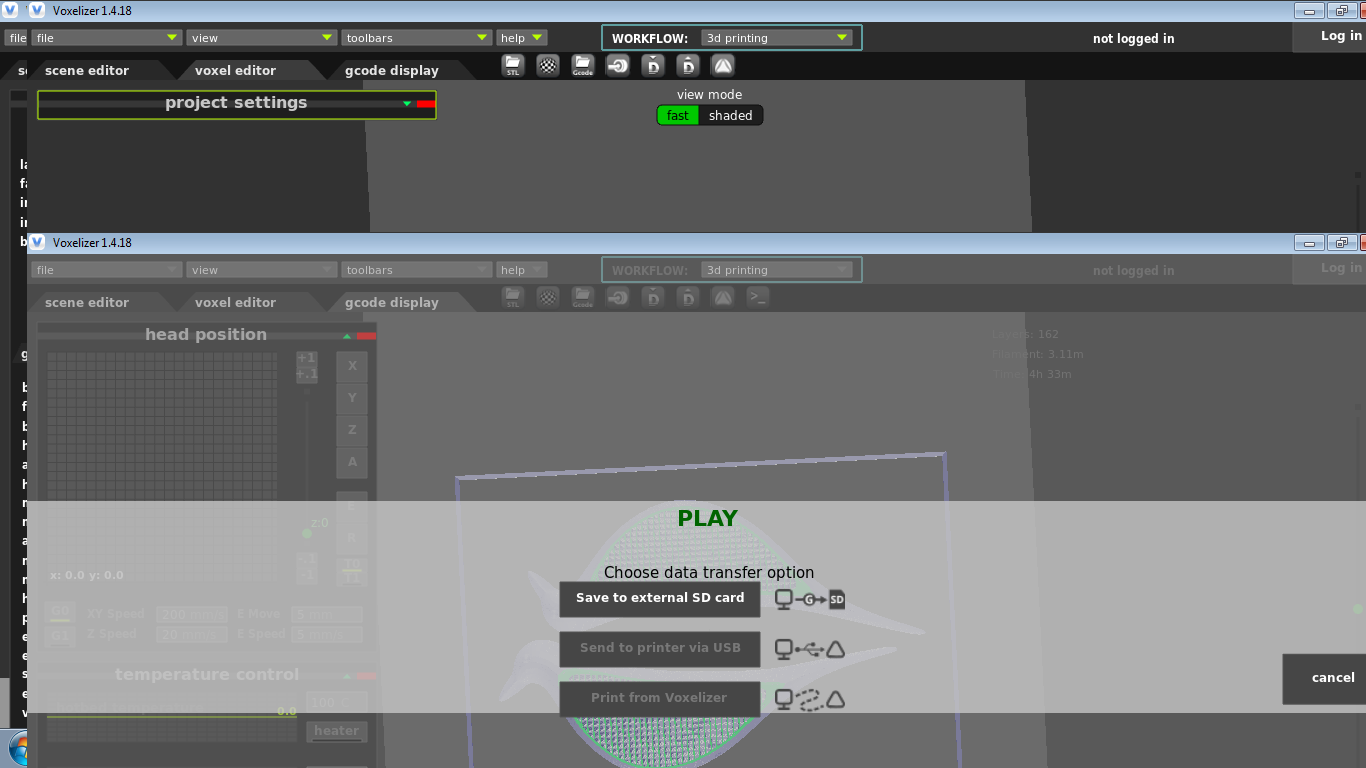Click D down-arrow icon in back window toolbar
Viewport: 1366px width, 768px height.
click(x=653, y=66)
